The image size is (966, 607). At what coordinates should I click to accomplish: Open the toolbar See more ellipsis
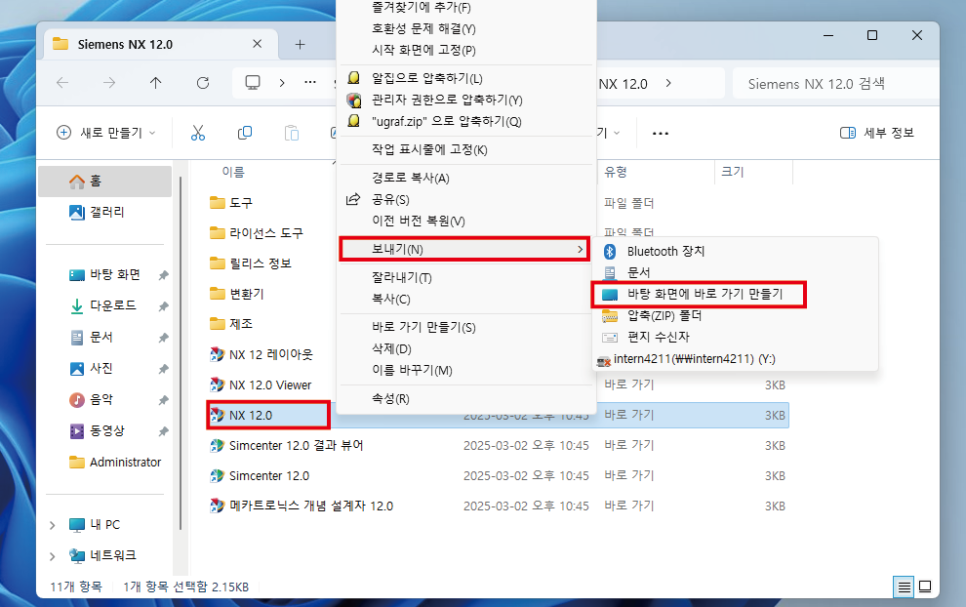tap(660, 133)
